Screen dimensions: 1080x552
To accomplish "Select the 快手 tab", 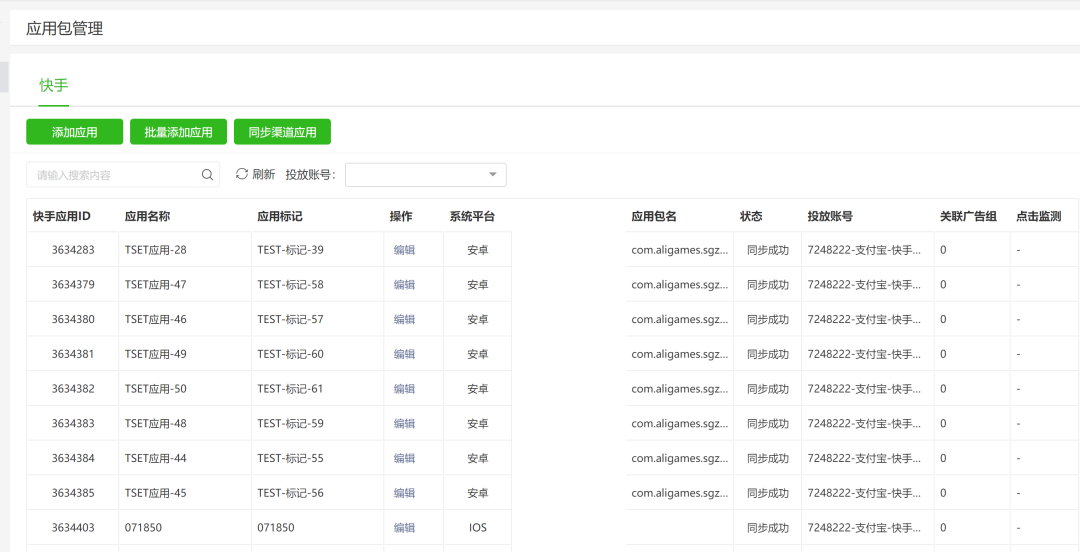I will coord(54,85).
